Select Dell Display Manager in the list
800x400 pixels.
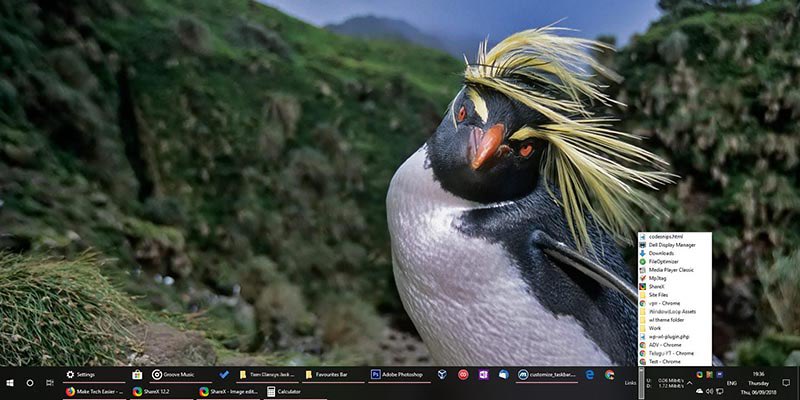coord(672,244)
